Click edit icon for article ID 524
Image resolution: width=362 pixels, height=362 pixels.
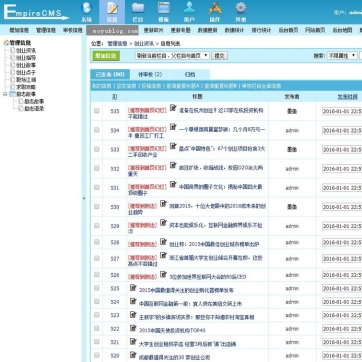point(133,301)
